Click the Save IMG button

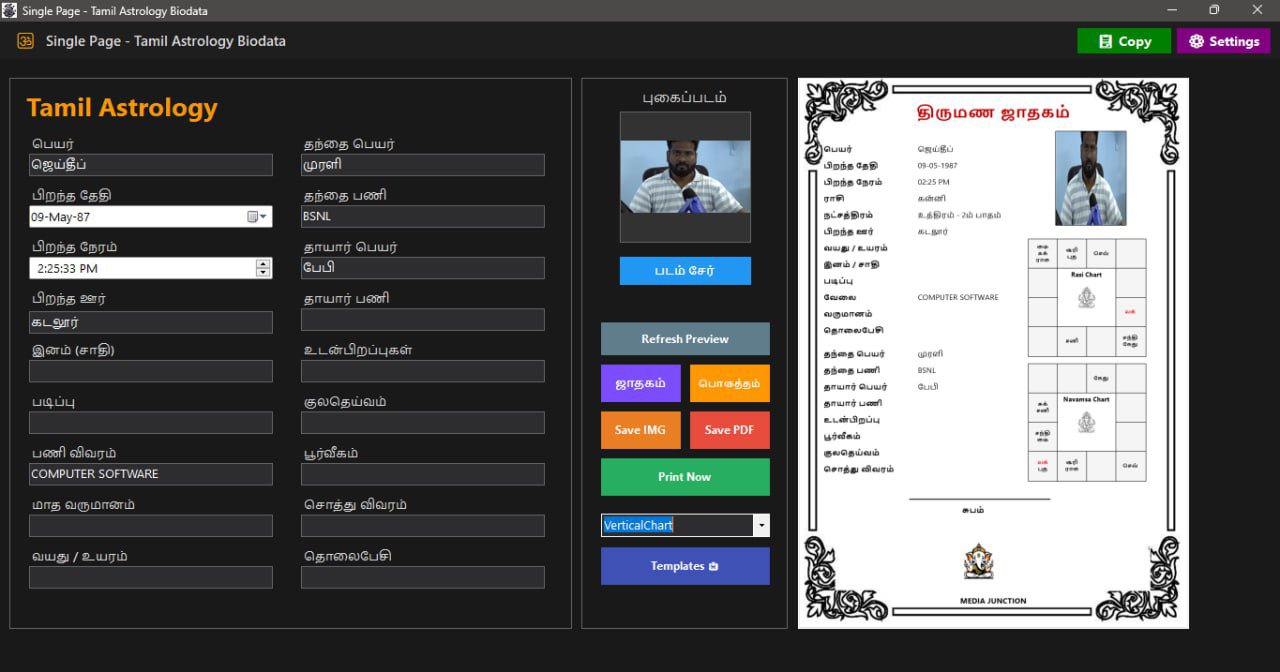tap(641, 430)
